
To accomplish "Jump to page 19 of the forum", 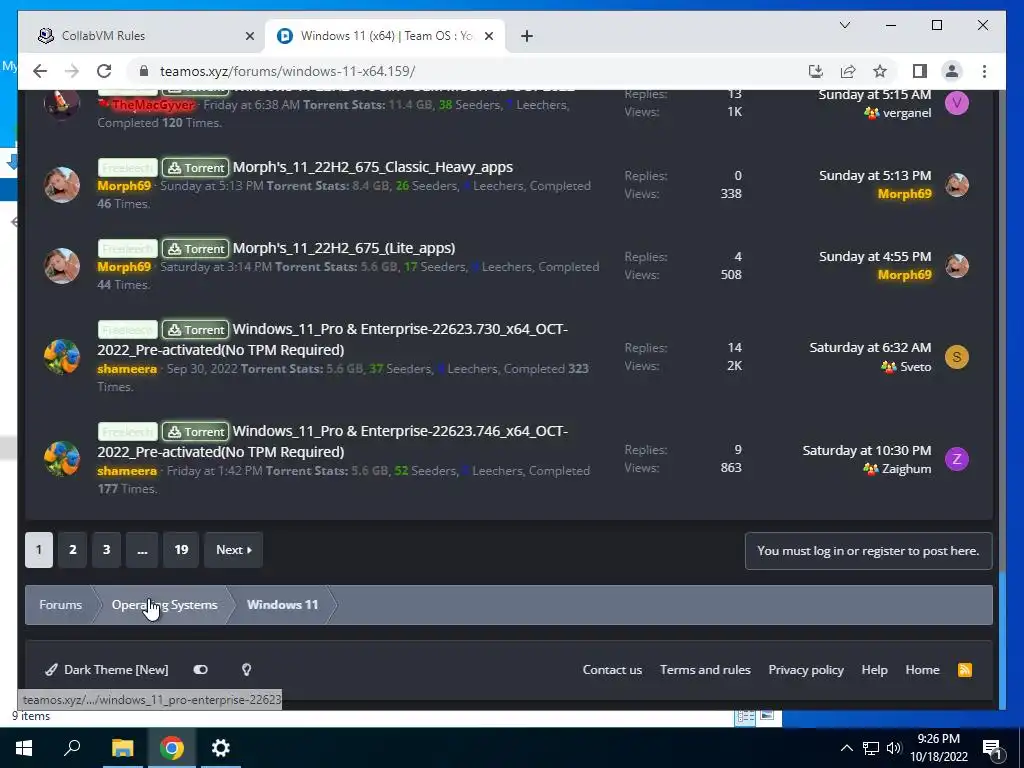I will coord(182,550).
